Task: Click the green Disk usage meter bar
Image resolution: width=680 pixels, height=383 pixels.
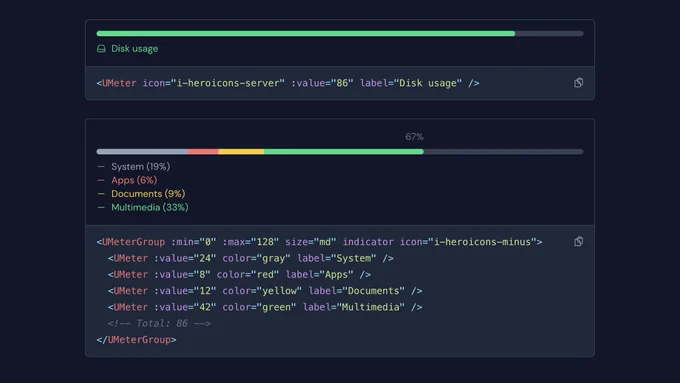Action: (306, 33)
